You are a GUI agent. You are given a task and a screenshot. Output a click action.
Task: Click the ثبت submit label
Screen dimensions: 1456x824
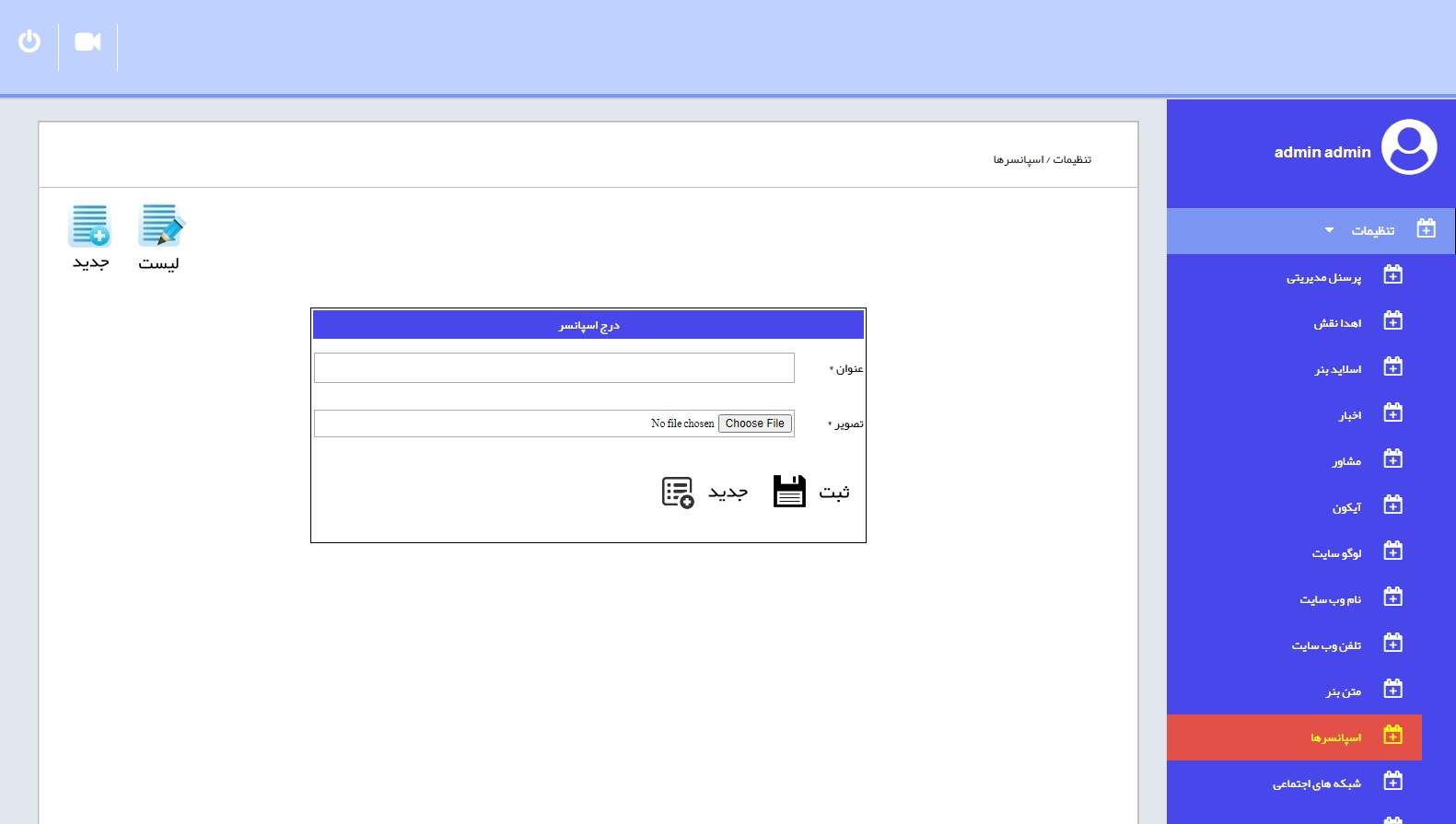[x=834, y=493]
